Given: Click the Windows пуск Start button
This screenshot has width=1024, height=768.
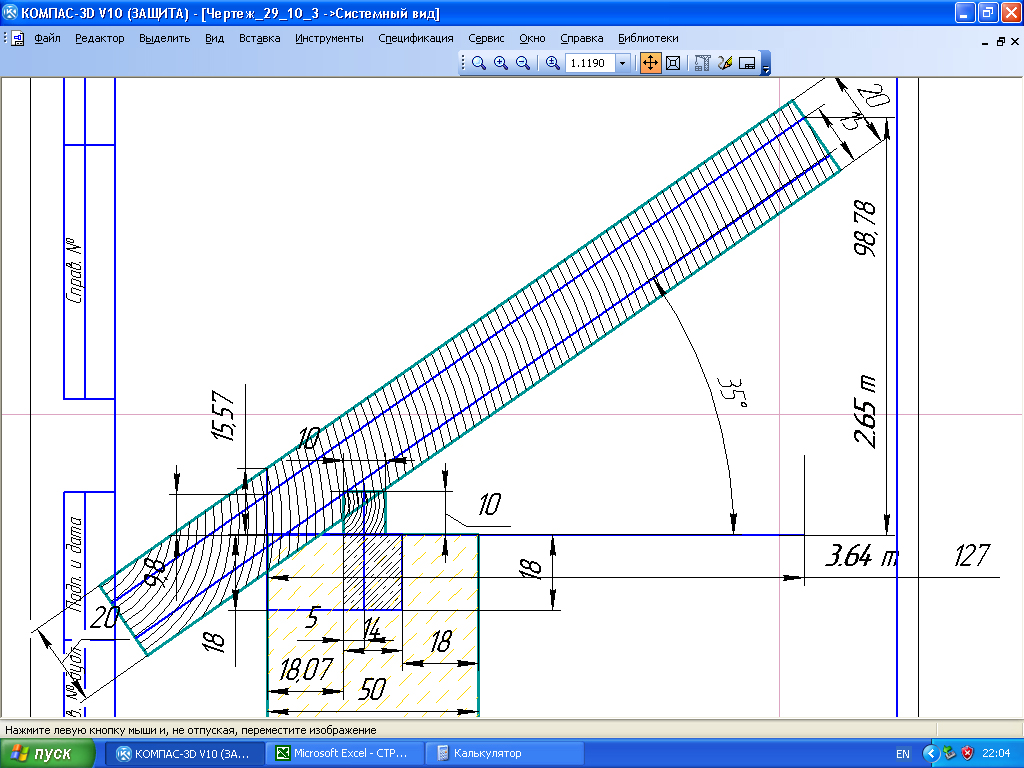Looking at the screenshot, I should tap(47, 754).
